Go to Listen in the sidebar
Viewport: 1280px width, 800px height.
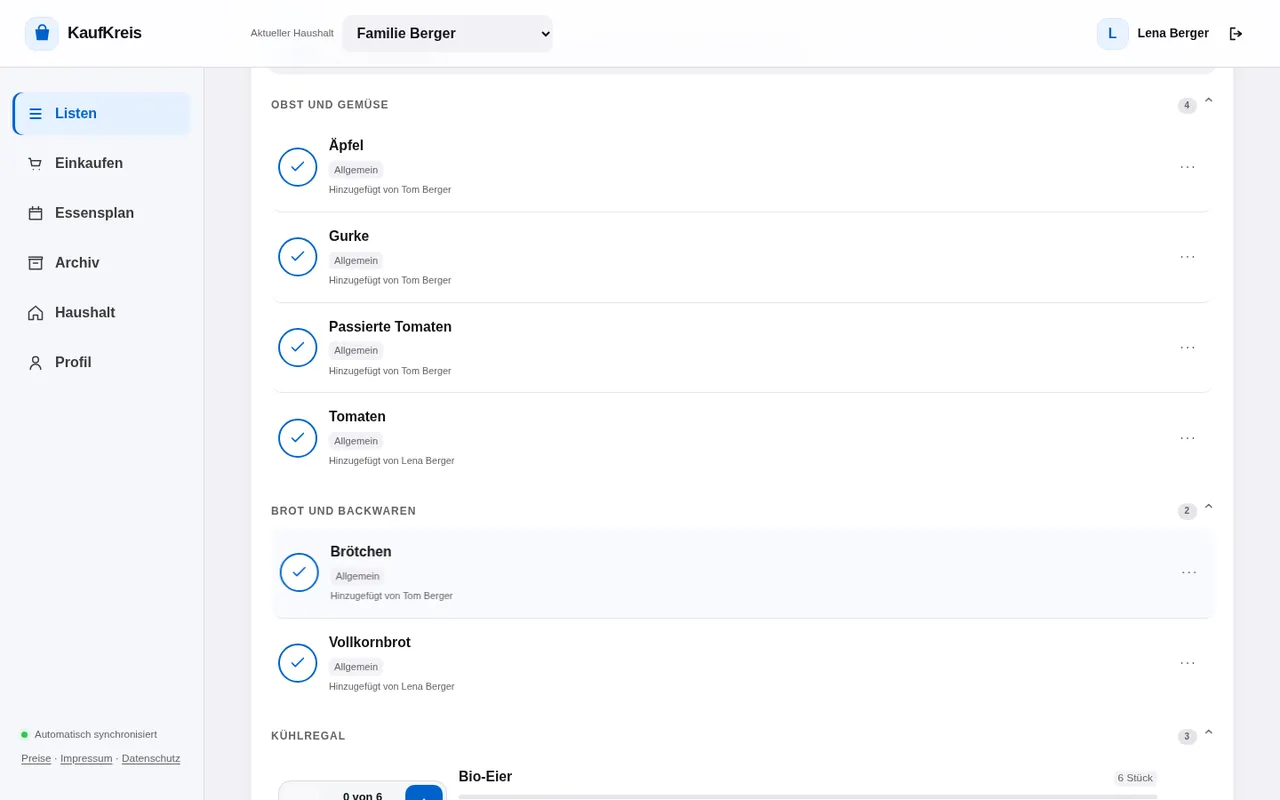tap(101, 113)
